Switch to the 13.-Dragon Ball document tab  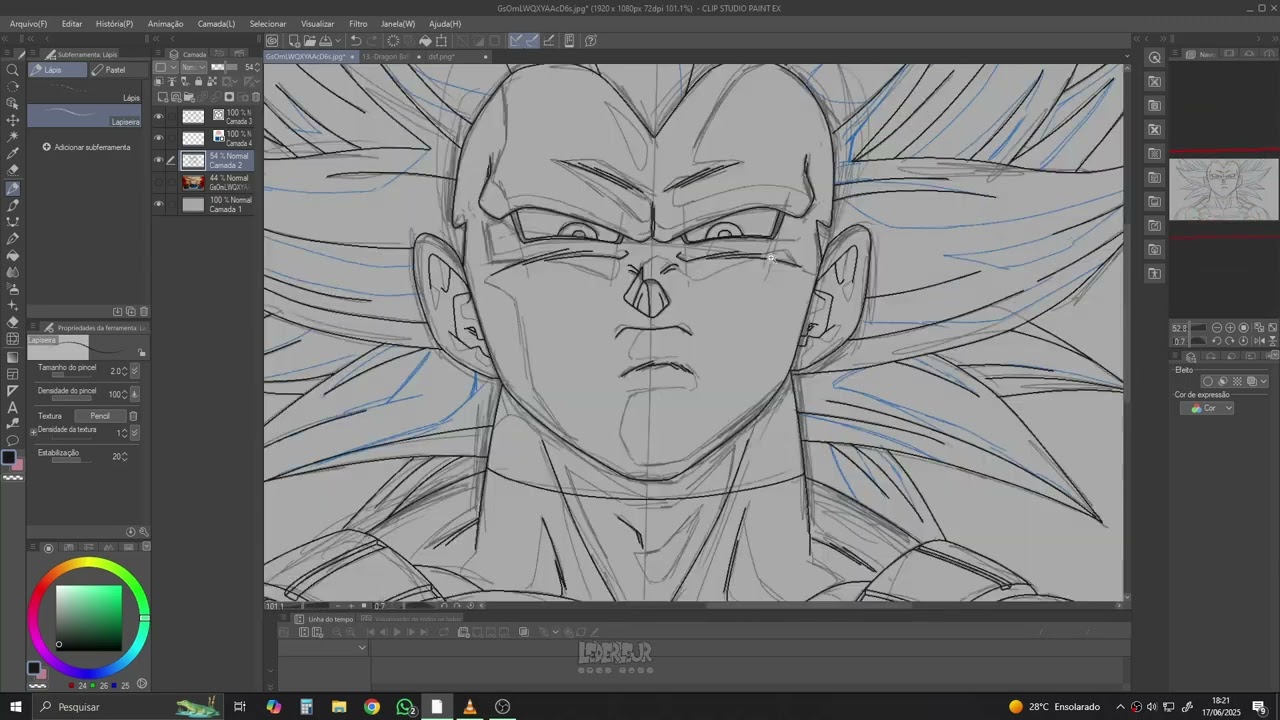pos(386,57)
